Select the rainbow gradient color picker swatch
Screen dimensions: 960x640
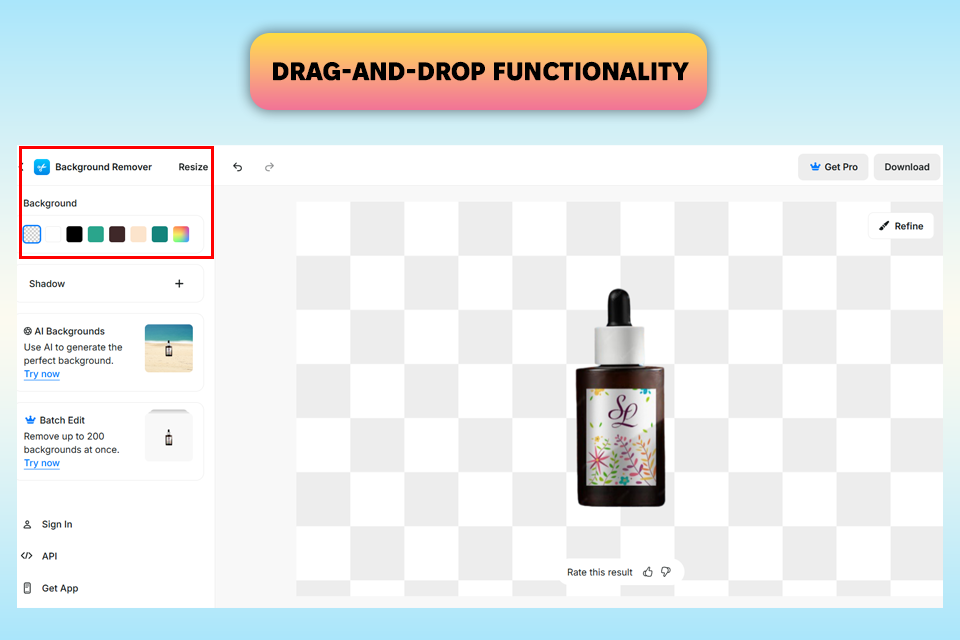[181, 234]
